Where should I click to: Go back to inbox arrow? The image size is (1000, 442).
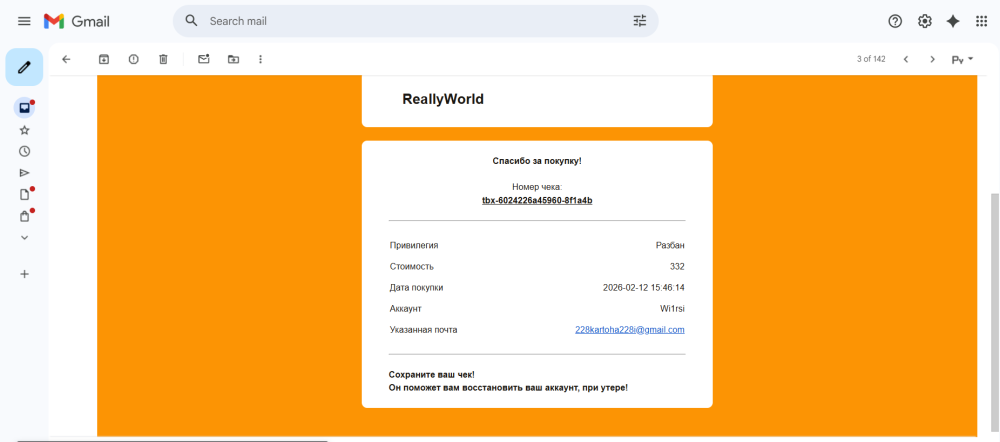[x=66, y=59]
